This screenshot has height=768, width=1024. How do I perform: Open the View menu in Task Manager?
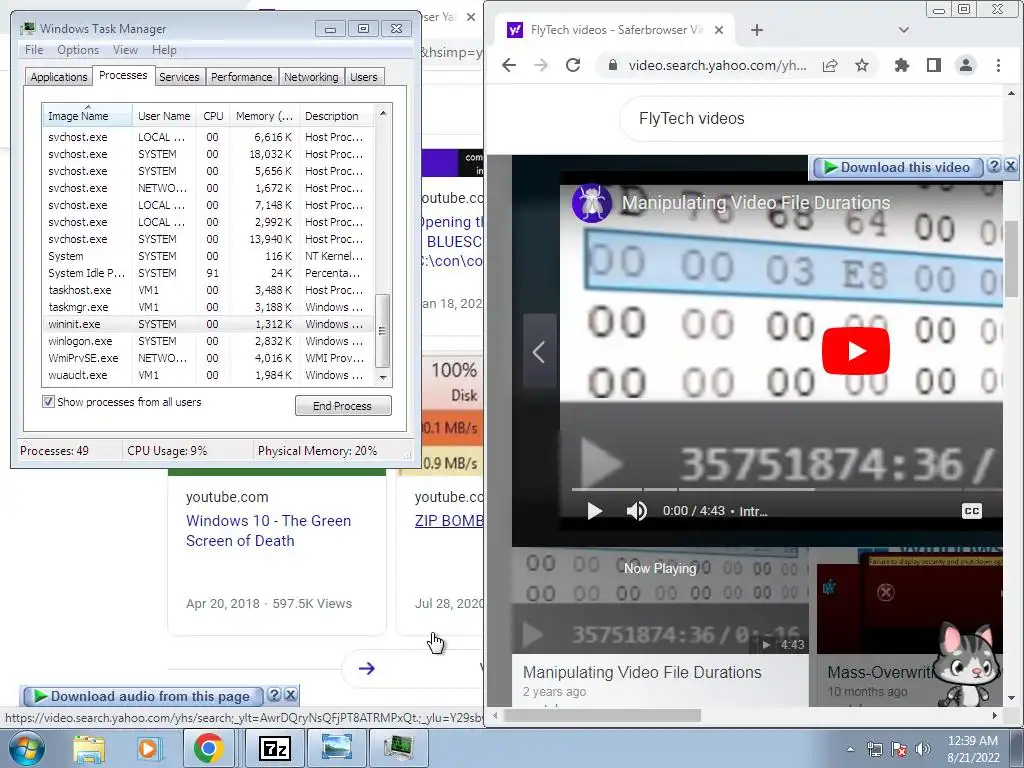(x=125, y=50)
